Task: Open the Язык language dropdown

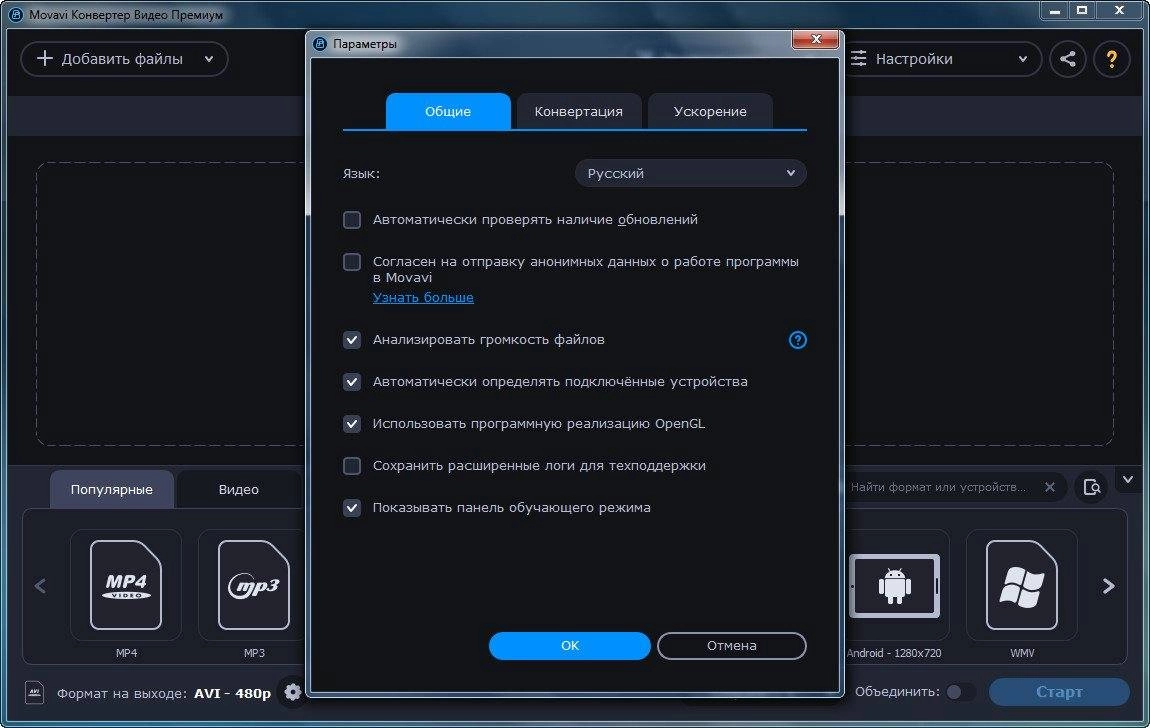Action: click(690, 173)
